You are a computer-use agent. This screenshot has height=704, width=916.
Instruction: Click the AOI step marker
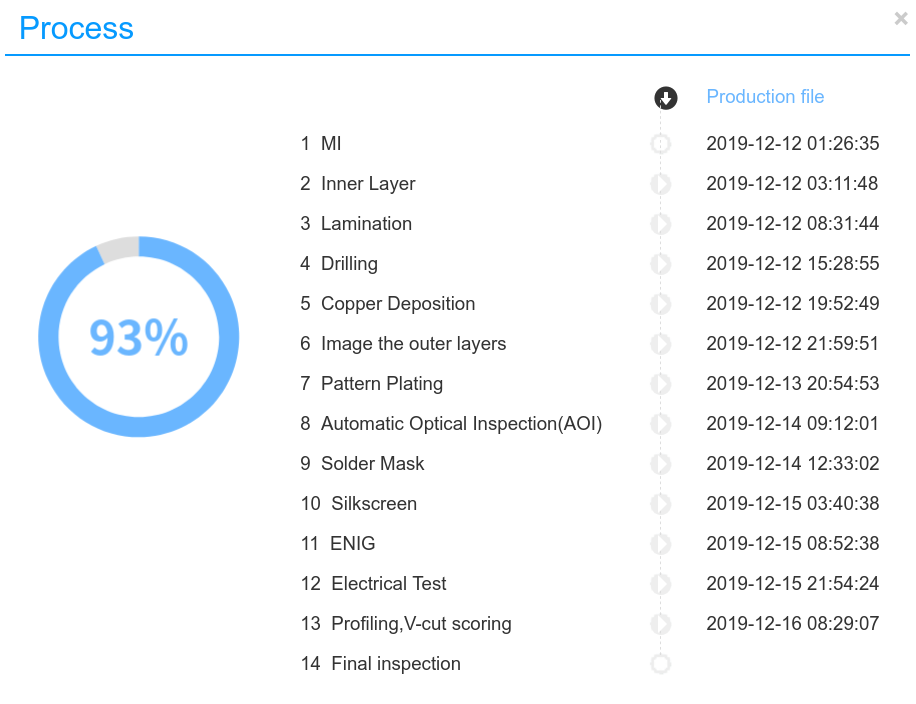(661, 424)
